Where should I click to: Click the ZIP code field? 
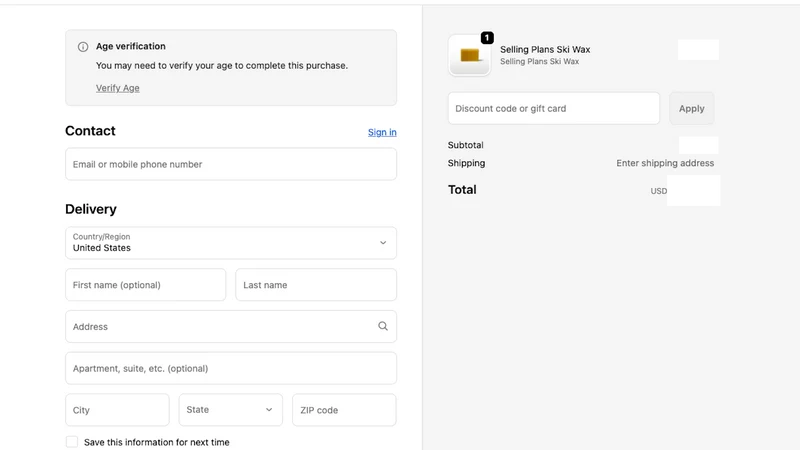344,410
